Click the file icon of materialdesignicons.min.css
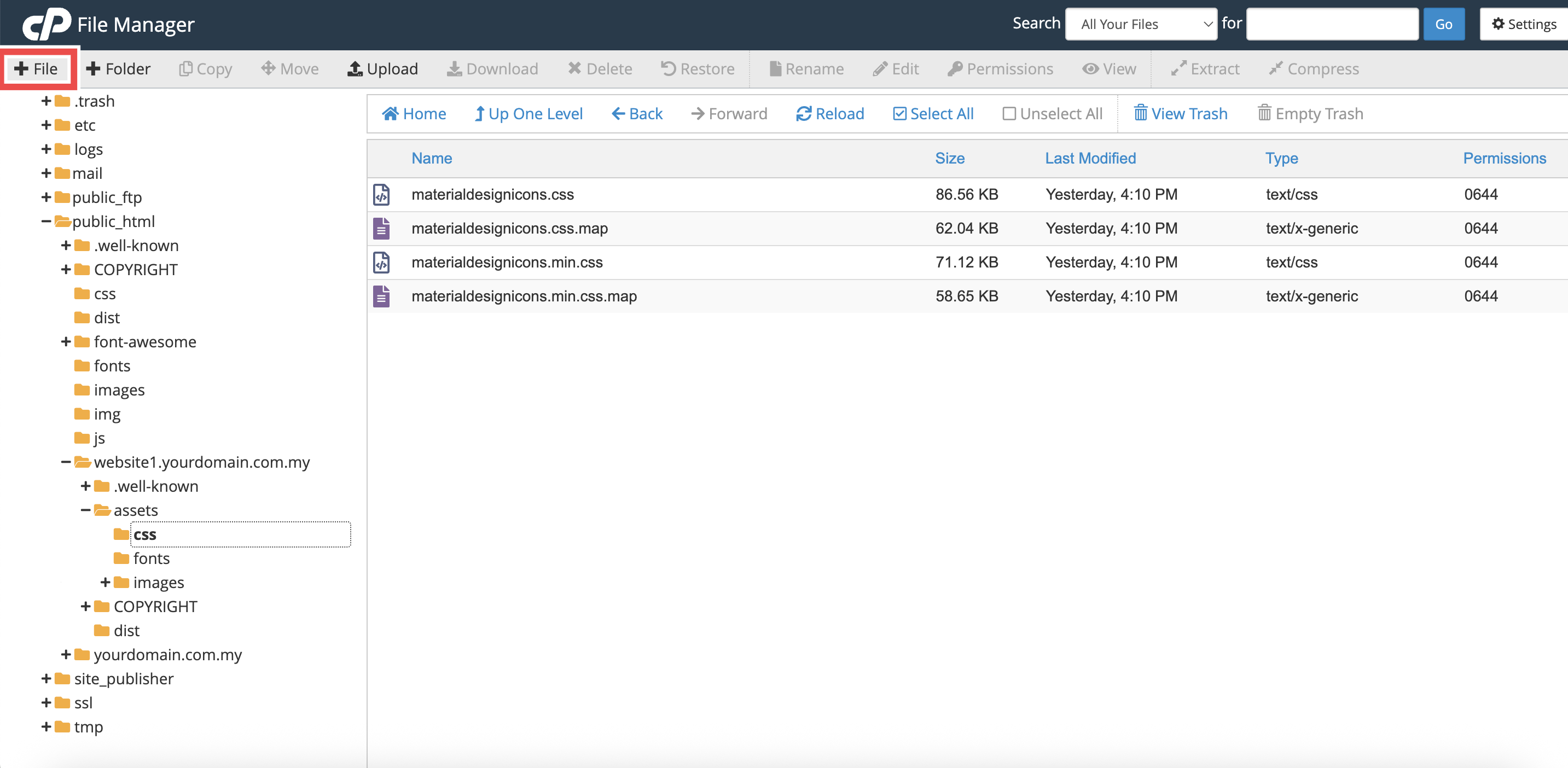This screenshot has width=1568, height=768. click(x=382, y=262)
